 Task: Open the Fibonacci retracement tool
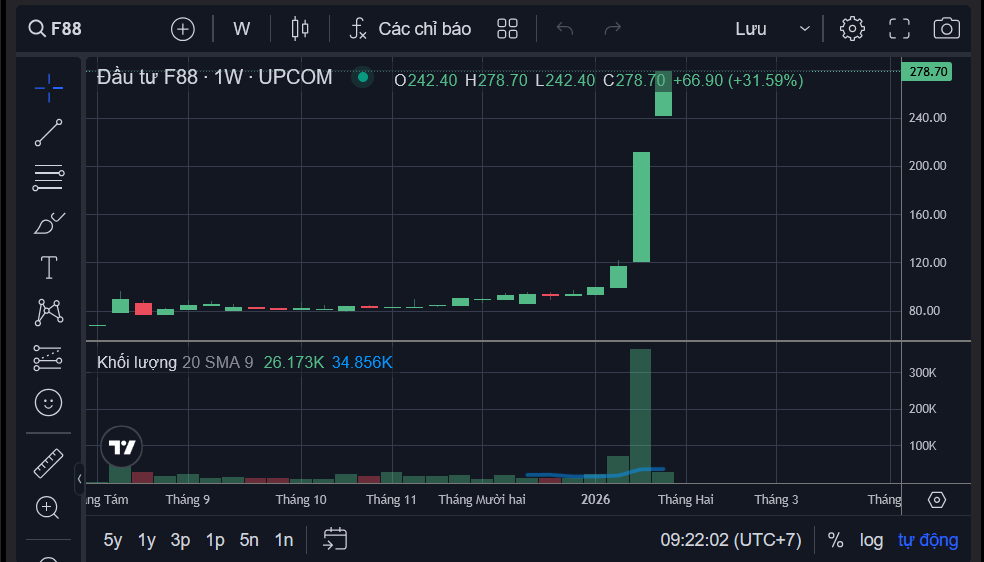tap(48, 178)
